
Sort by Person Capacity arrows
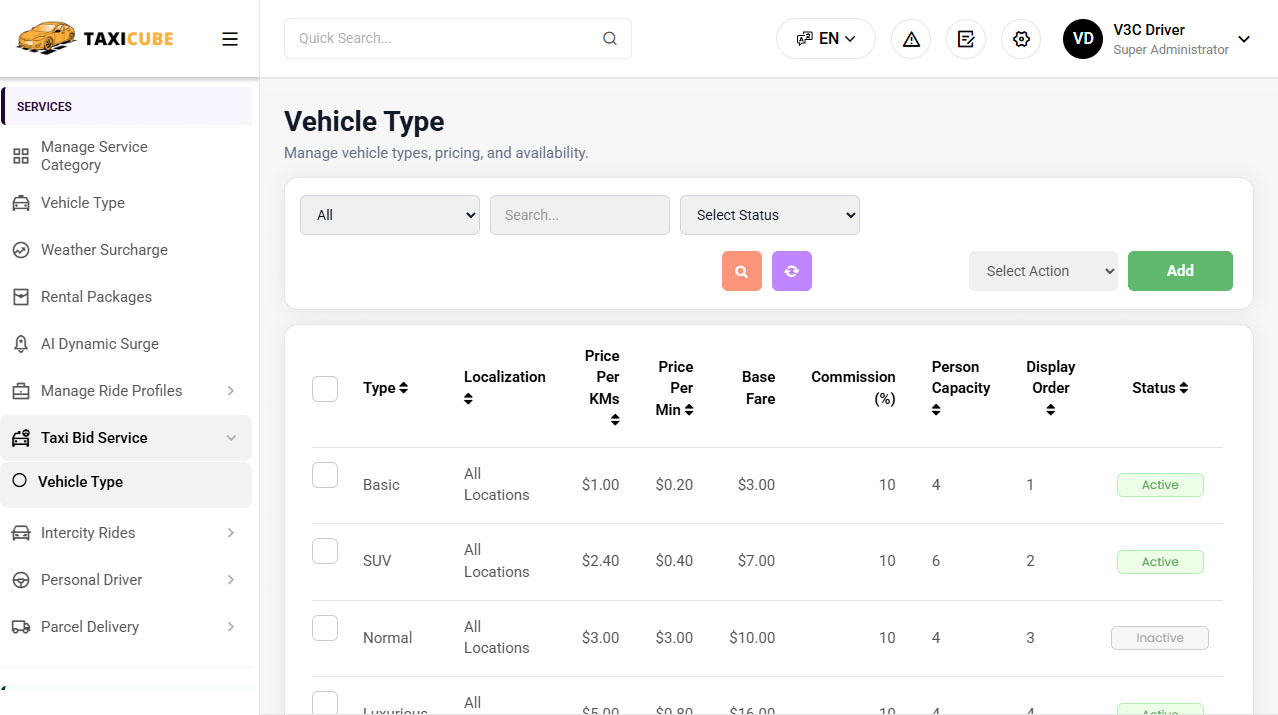coord(937,410)
